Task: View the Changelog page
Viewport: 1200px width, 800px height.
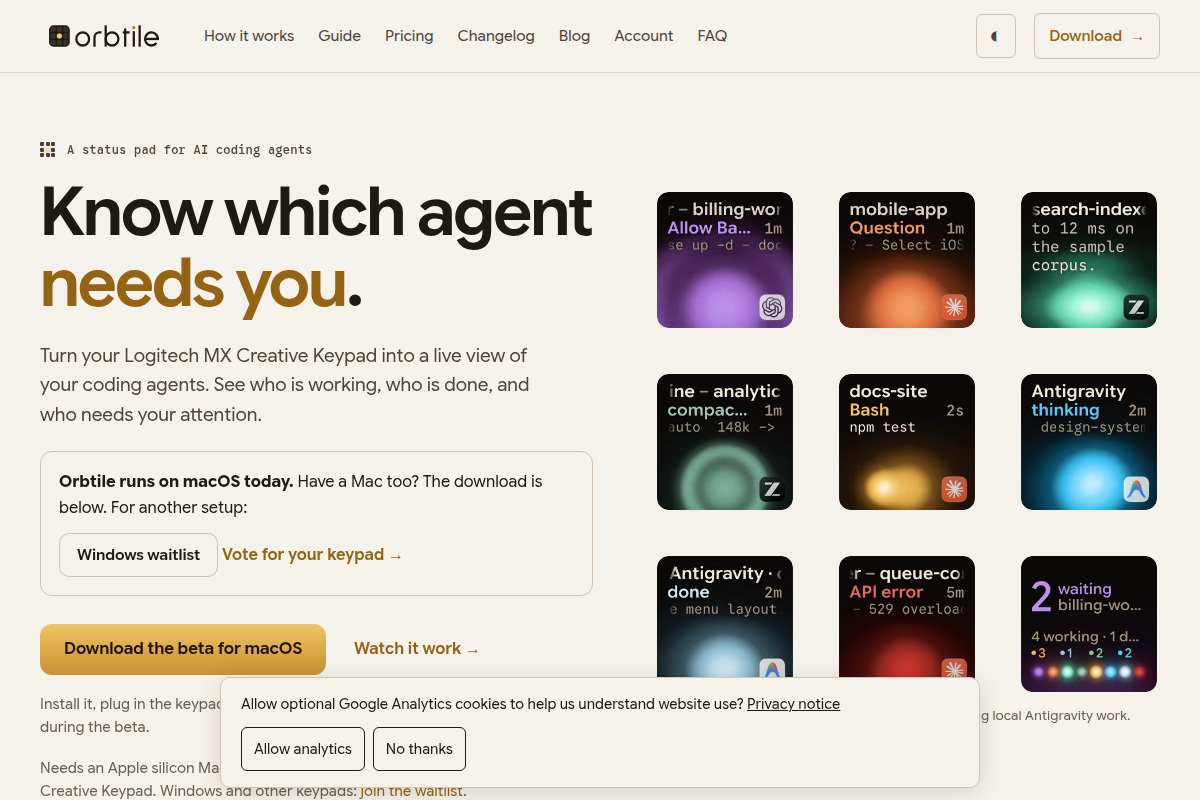Action: (x=496, y=36)
